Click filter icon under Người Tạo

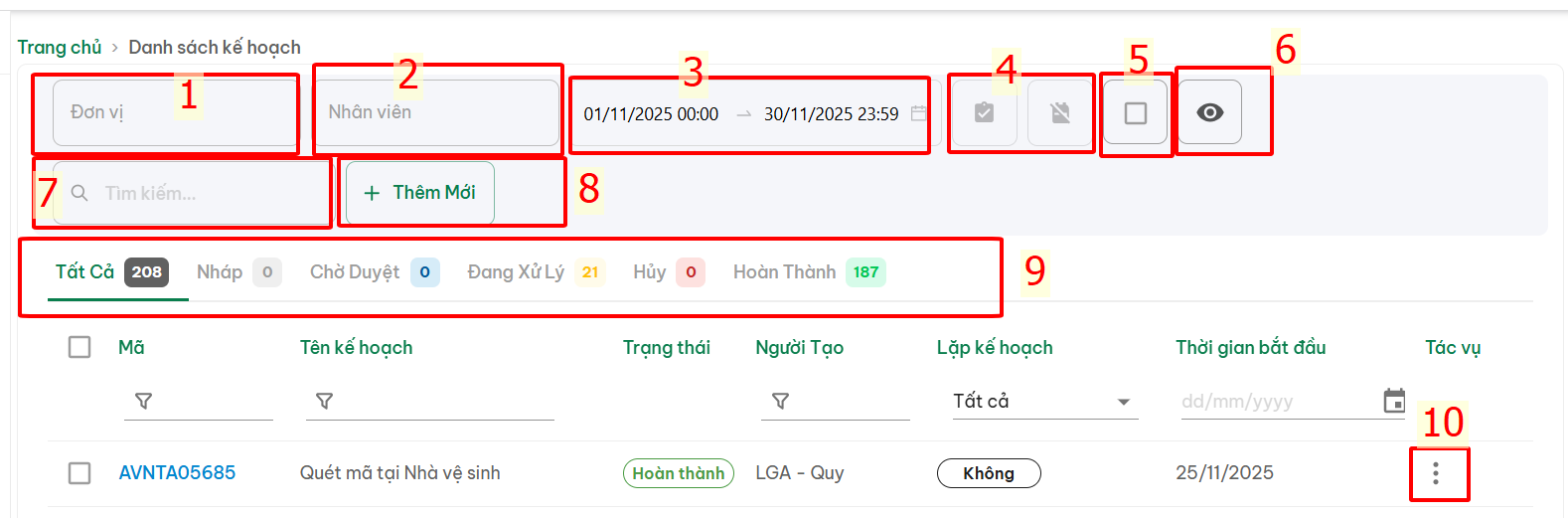(x=781, y=401)
